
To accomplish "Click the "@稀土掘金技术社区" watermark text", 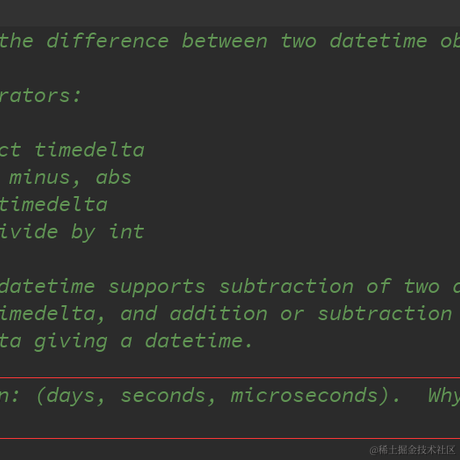I will (x=412, y=450).
